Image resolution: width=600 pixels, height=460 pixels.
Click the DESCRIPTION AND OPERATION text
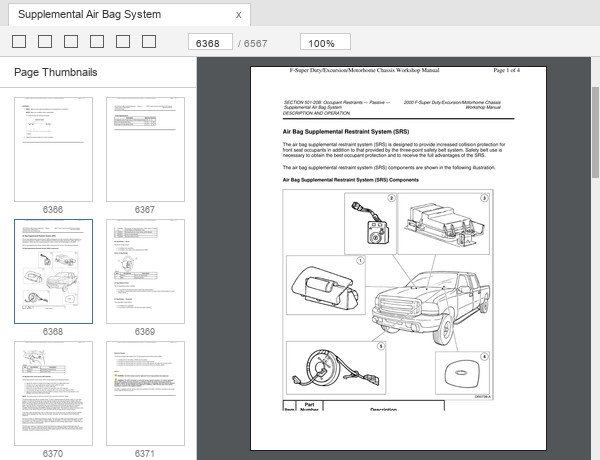coord(316,113)
